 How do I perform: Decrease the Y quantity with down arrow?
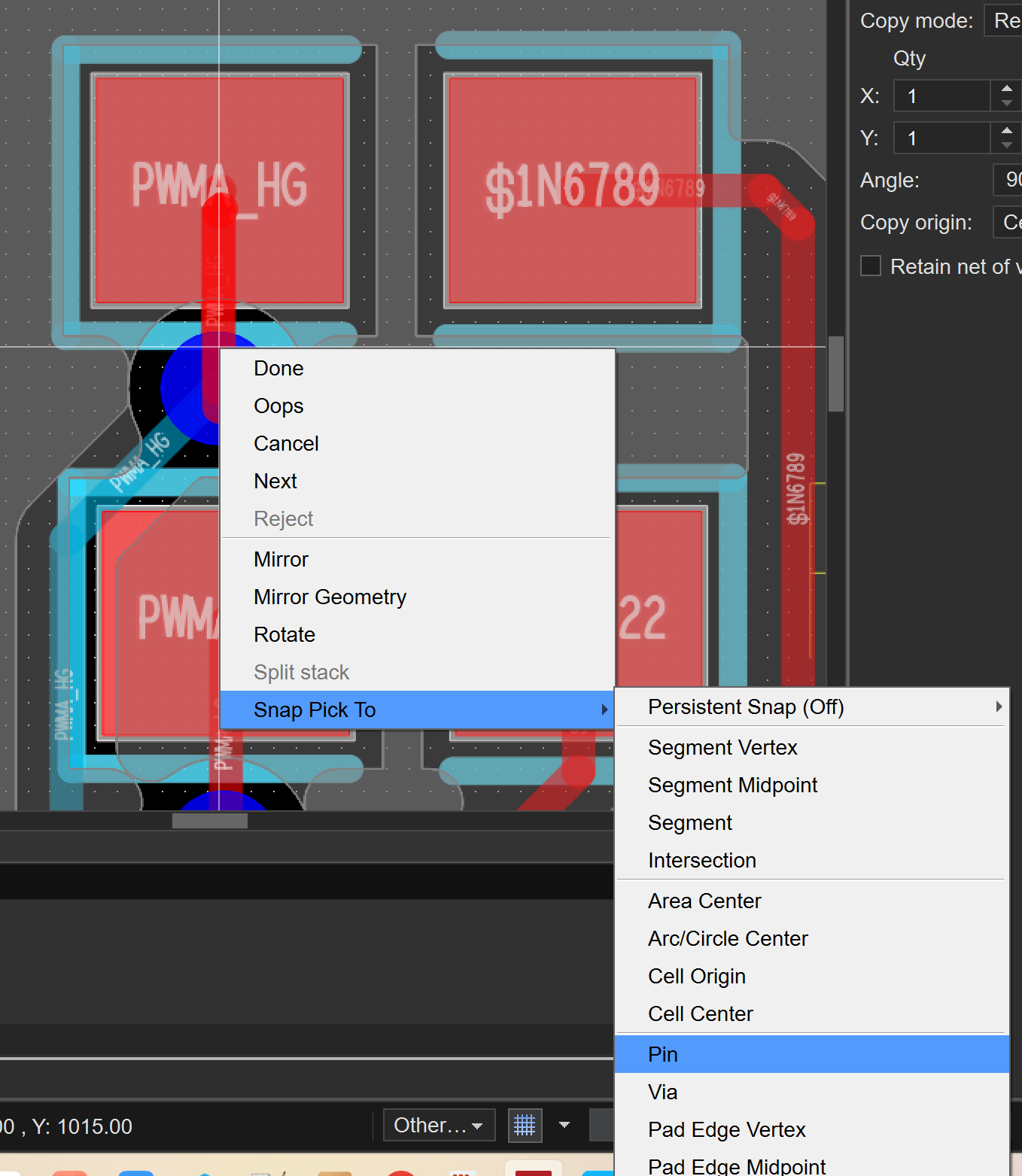pos(1006,144)
